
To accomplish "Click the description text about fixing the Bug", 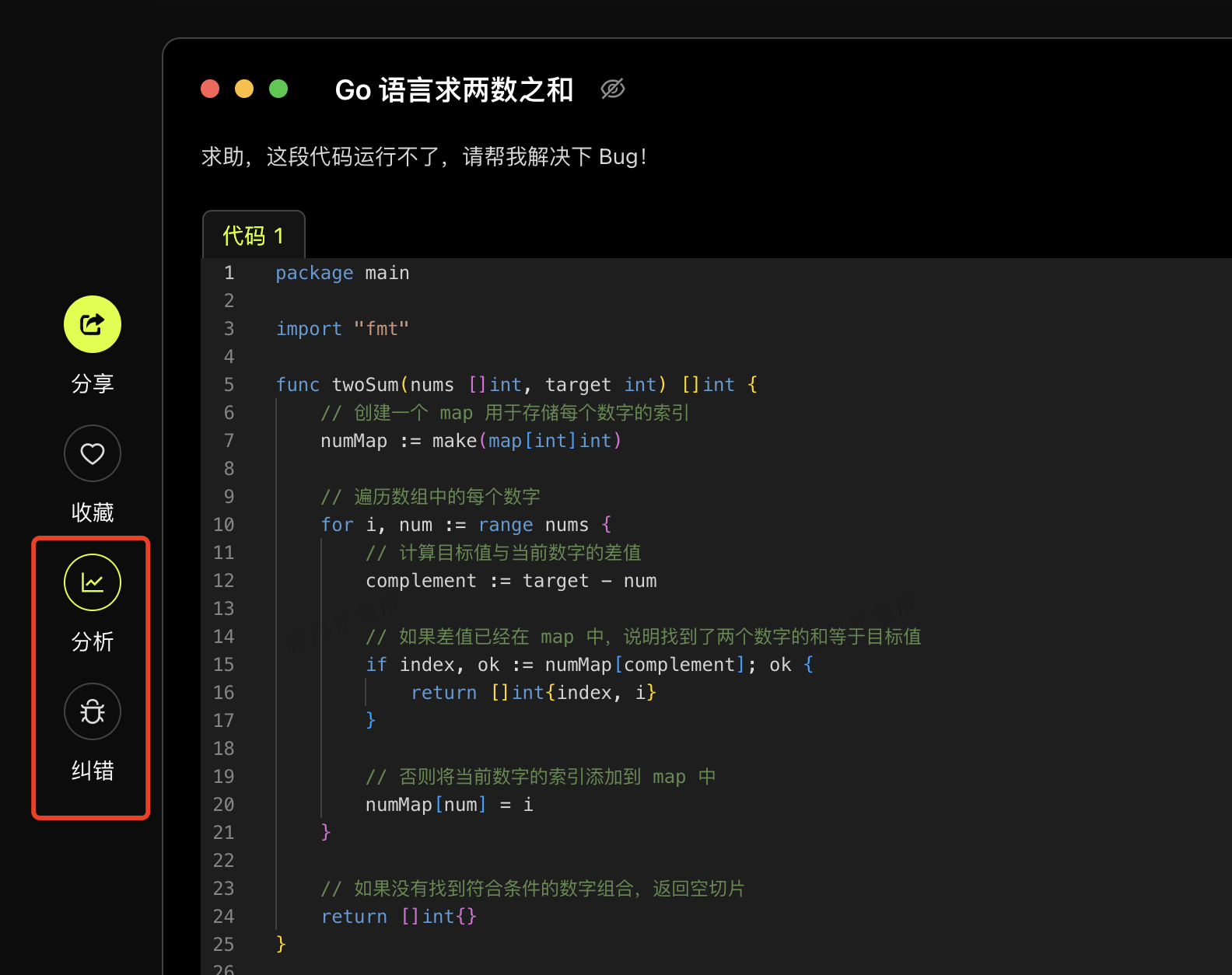I will coord(424,157).
